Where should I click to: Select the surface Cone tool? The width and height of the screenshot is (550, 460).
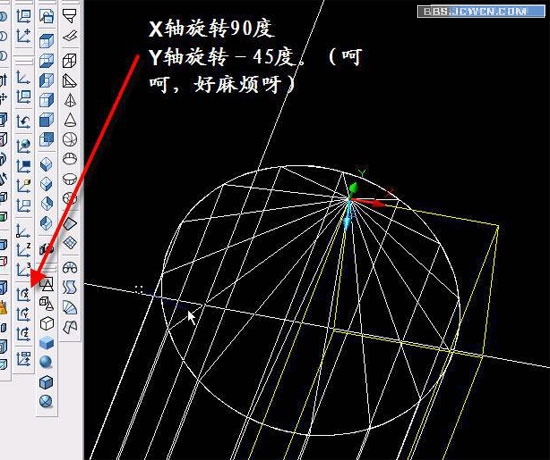[69, 120]
